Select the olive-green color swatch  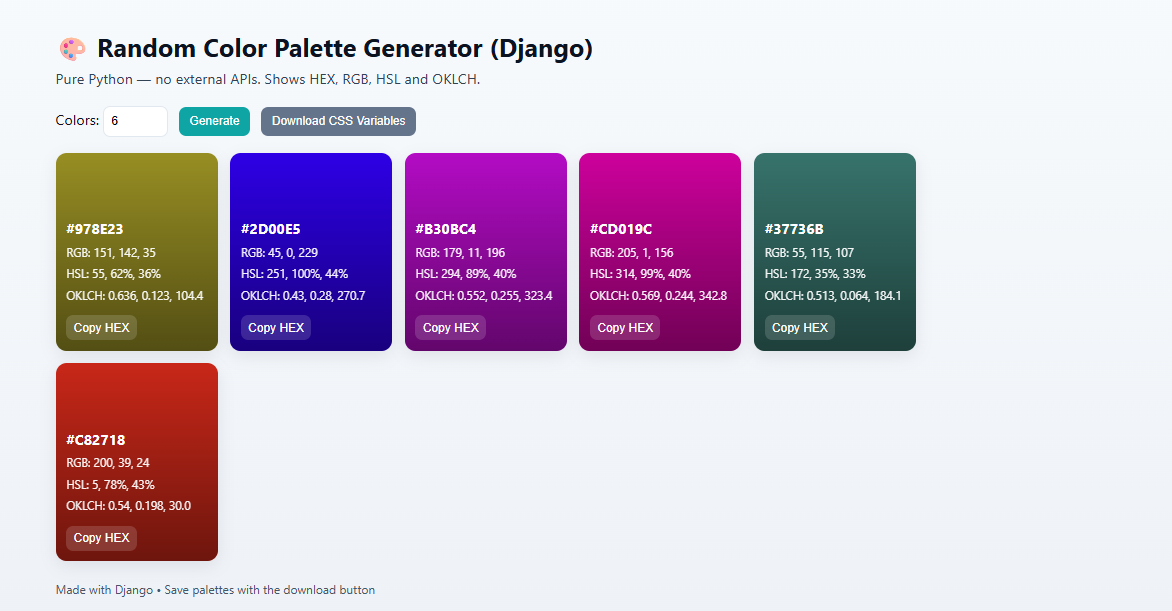[137, 185]
